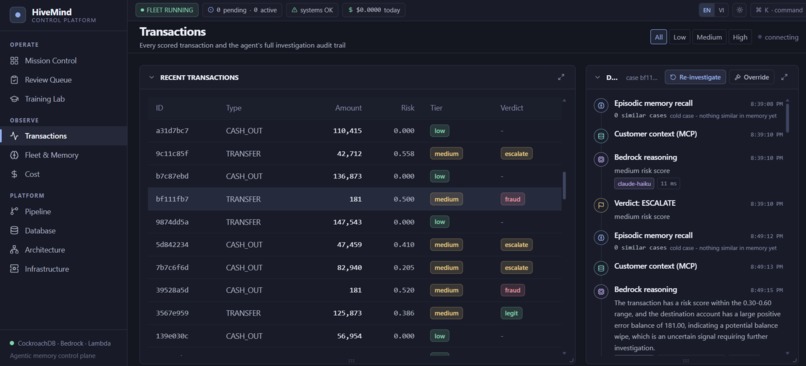Click the pending/active clock status chip

[242, 10]
